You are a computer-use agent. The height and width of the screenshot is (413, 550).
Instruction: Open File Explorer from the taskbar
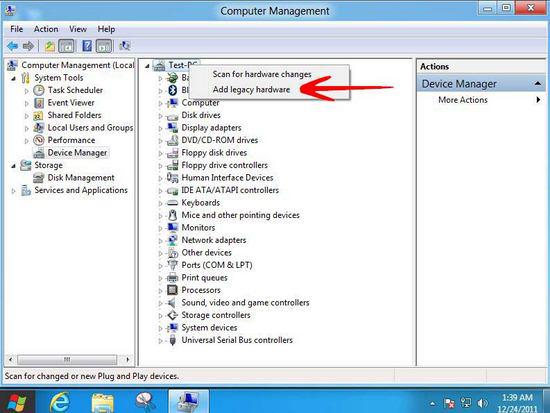click(x=102, y=402)
